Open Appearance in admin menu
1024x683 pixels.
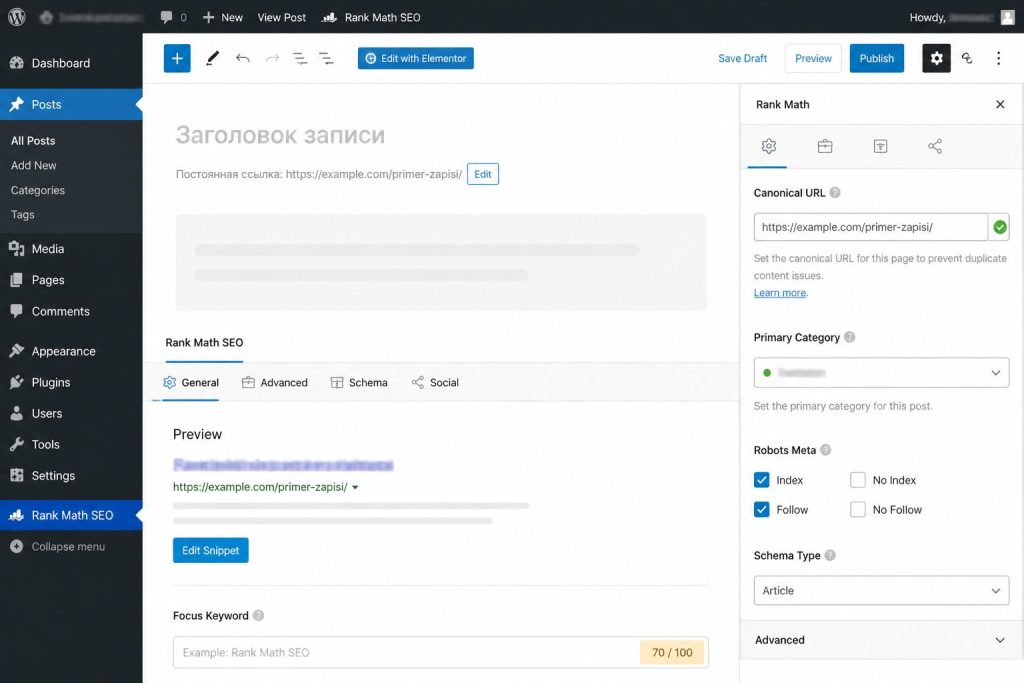pos(71,351)
